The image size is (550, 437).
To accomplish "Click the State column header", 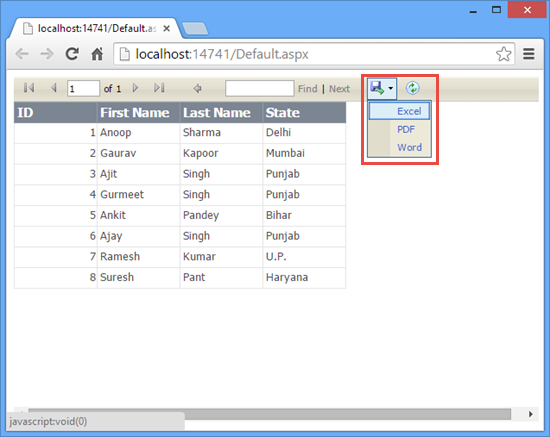I will click(x=304, y=113).
